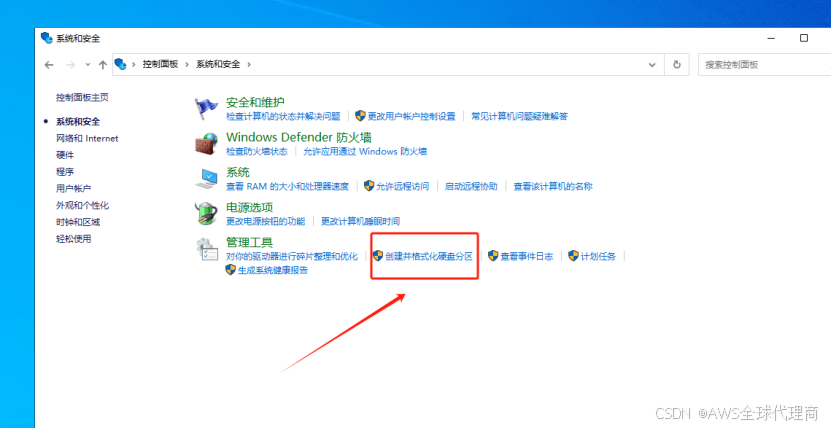Open 硬件 category in sidebar
The image size is (831, 429).
[65, 155]
